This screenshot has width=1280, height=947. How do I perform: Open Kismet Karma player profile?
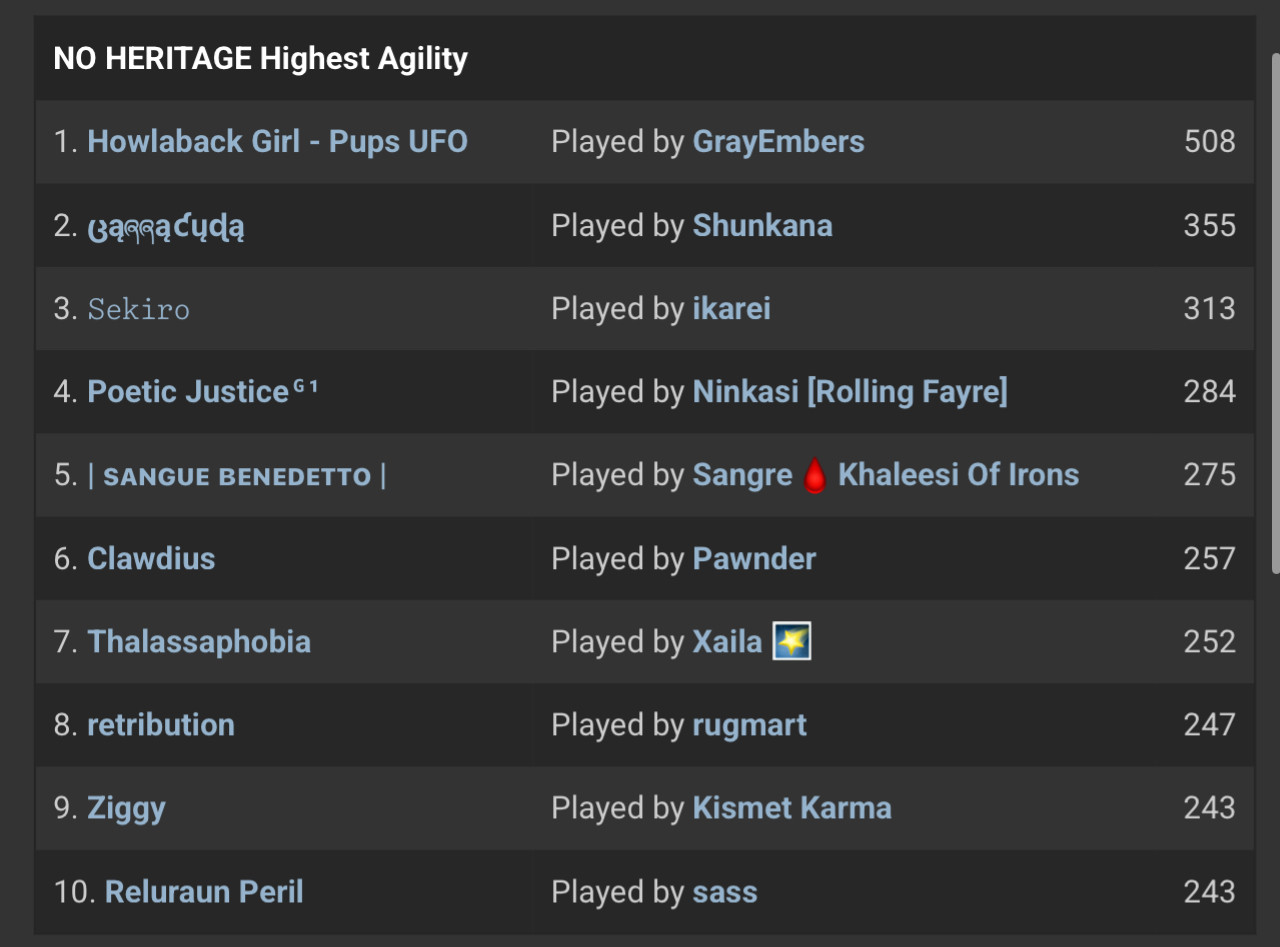pyautogui.click(x=792, y=808)
